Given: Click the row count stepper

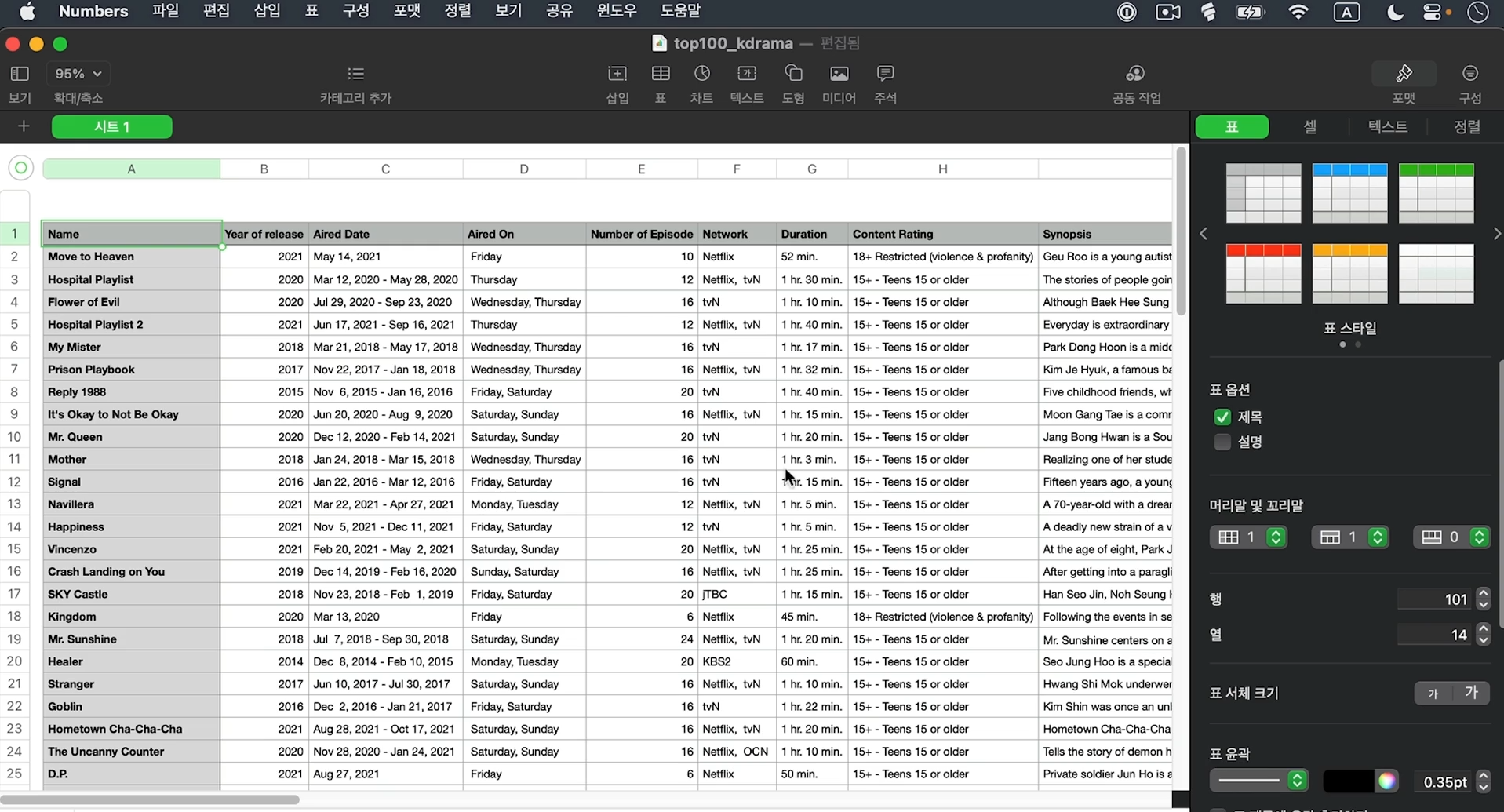Looking at the screenshot, I should tap(1483, 599).
